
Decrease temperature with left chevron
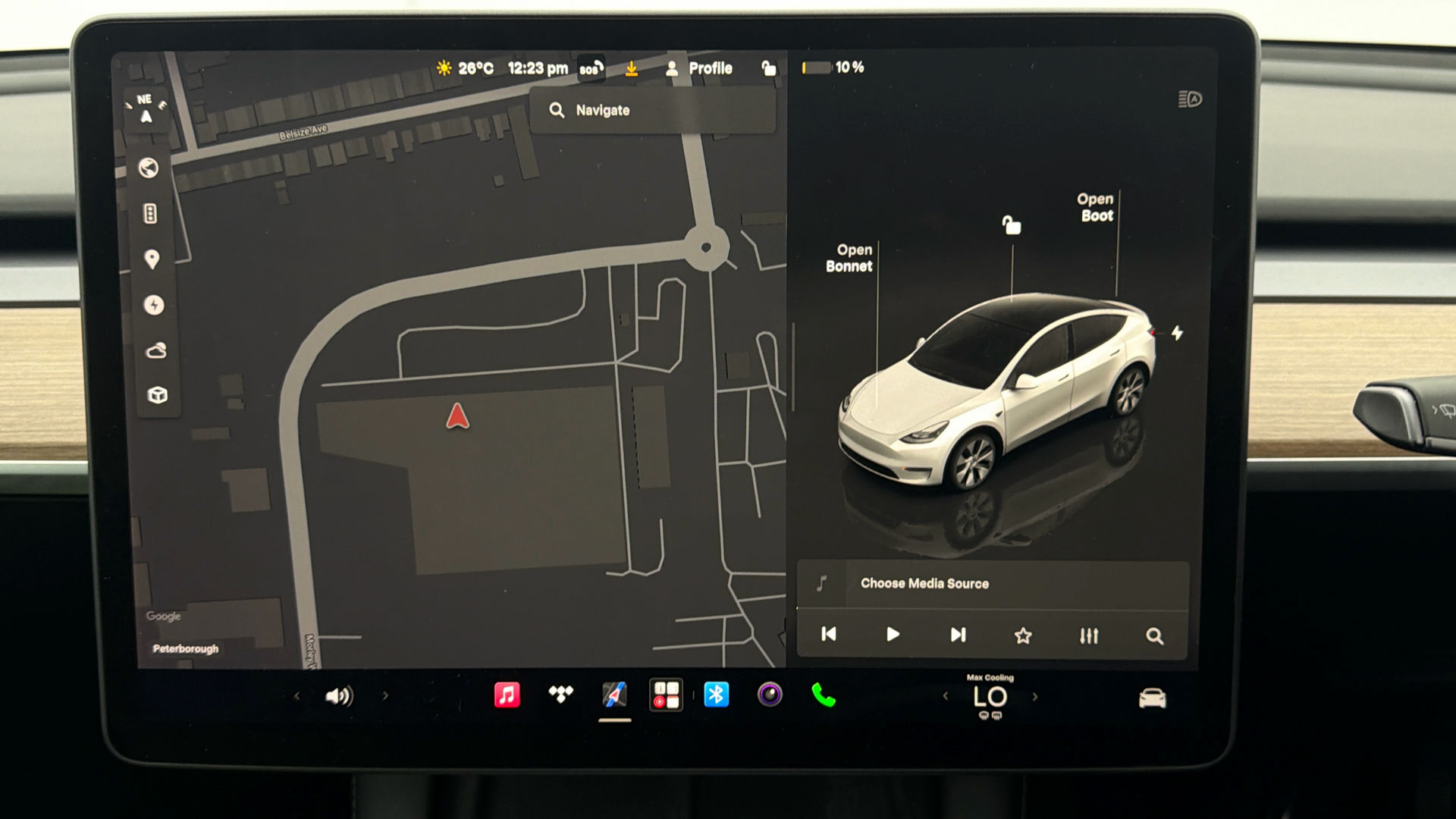pos(946,696)
